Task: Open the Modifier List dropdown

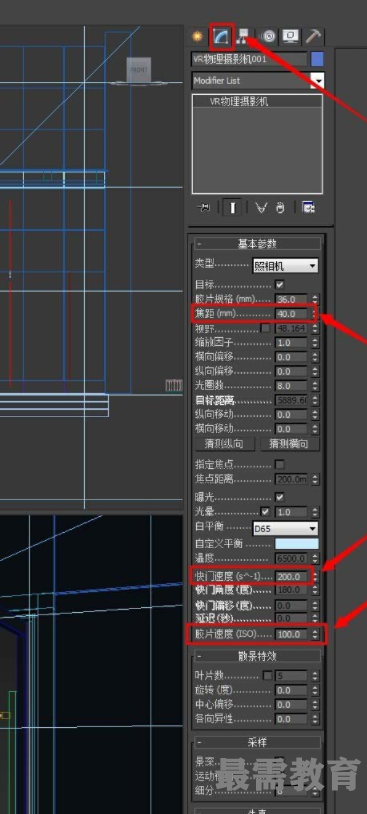Action: [258, 81]
